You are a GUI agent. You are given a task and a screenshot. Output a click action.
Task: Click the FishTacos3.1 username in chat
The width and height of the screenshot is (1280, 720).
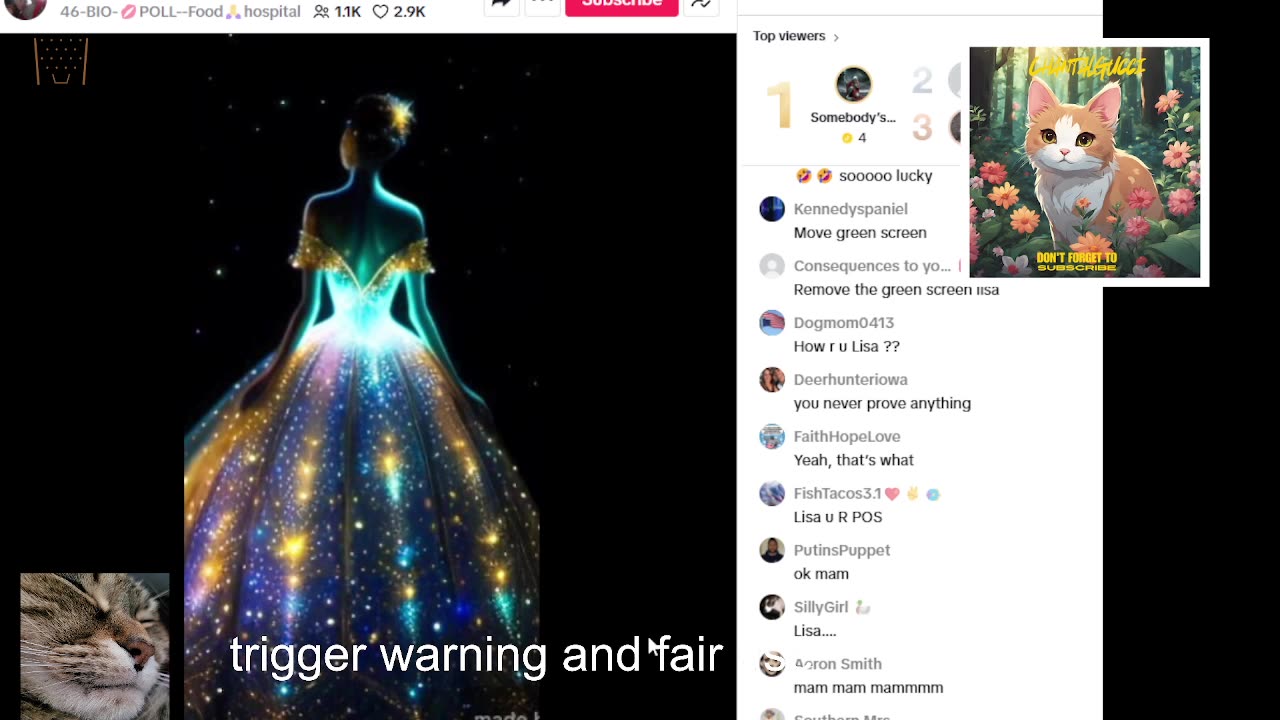pyautogui.click(x=837, y=494)
